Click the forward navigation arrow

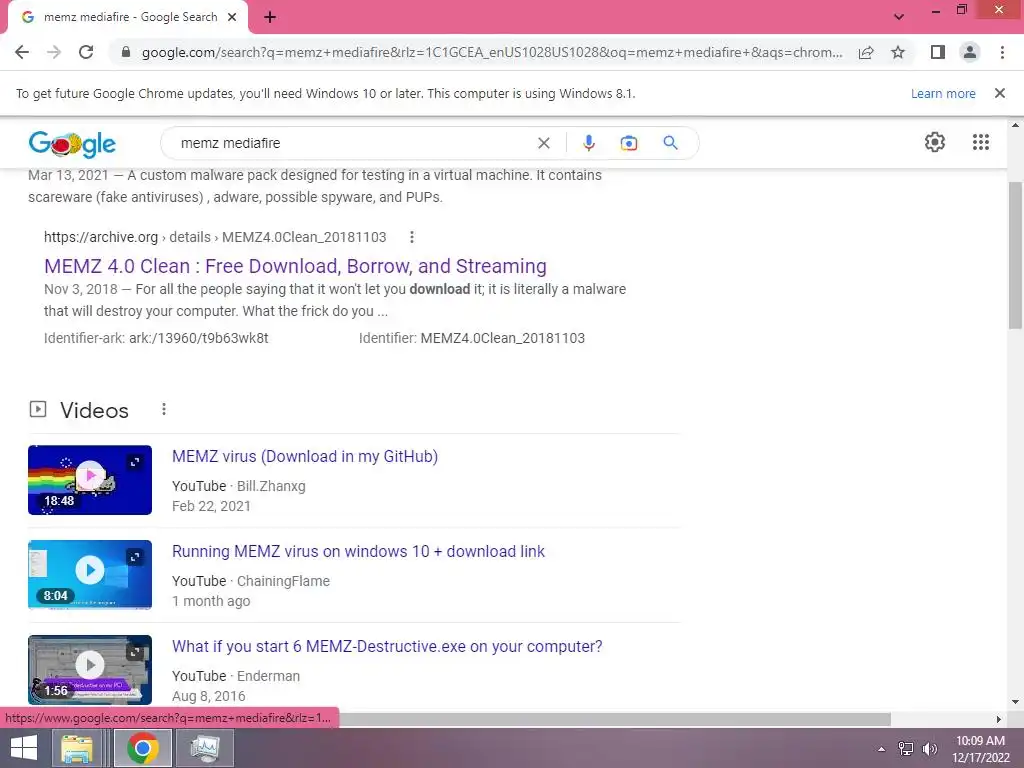pyautogui.click(x=54, y=52)
